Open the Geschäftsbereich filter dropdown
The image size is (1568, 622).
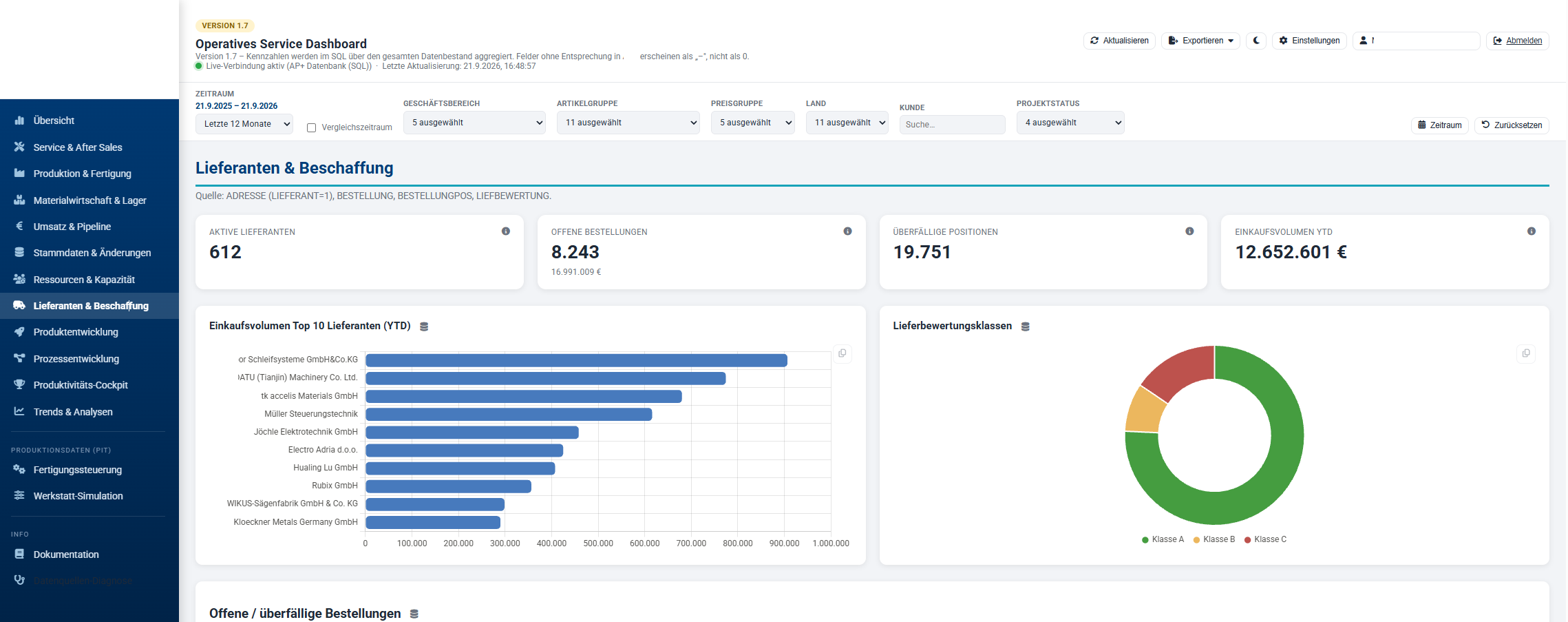tap(474, 123)
